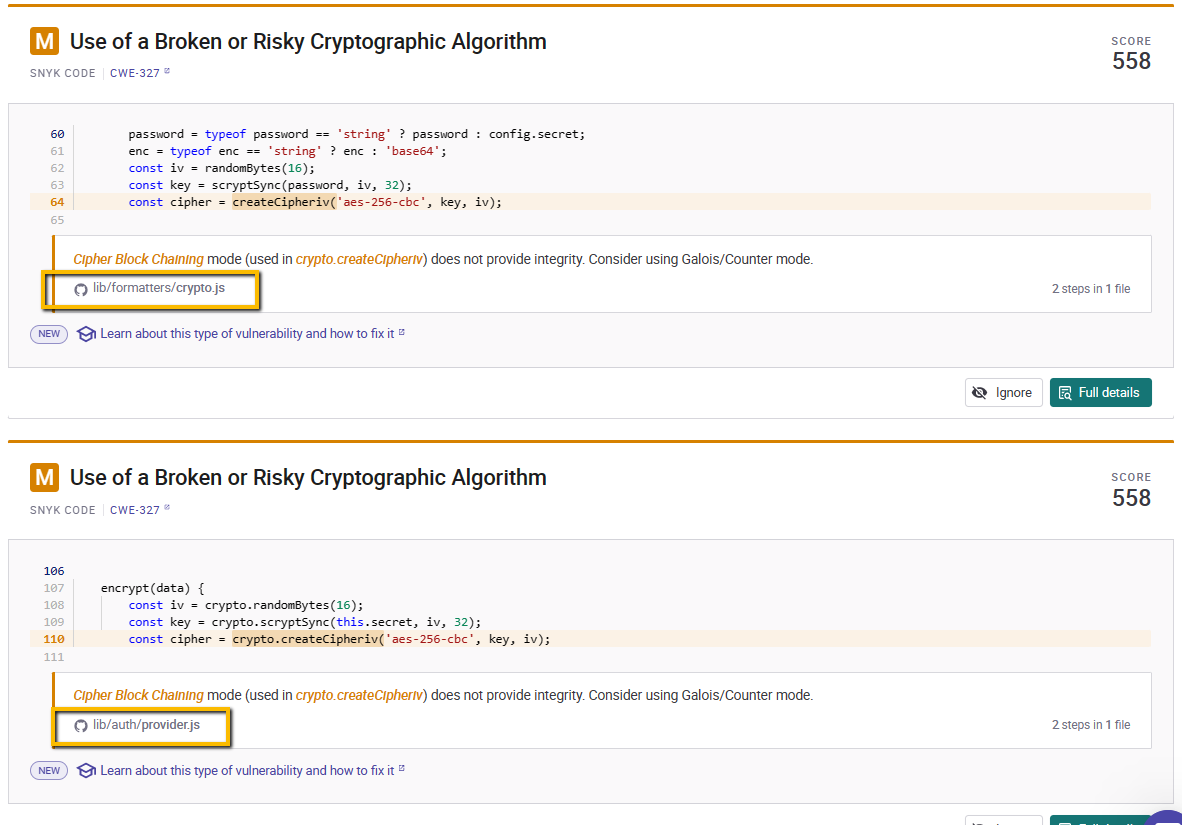Open the lib/formatters/crypto.js file link
The image size is (1182, 825).
point(158,288)
